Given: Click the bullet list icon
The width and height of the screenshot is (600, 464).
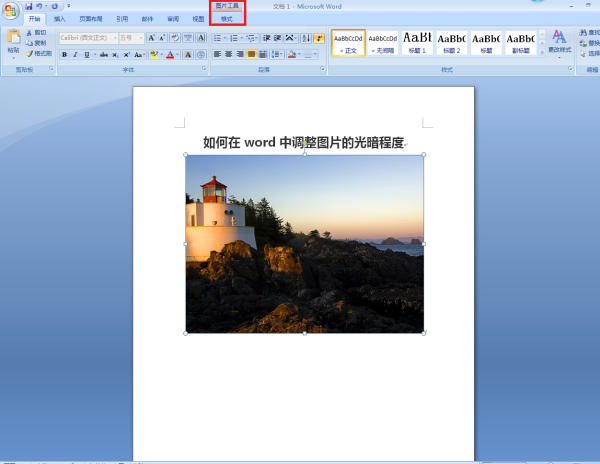Looking at the screenshot, I should 217,38.
